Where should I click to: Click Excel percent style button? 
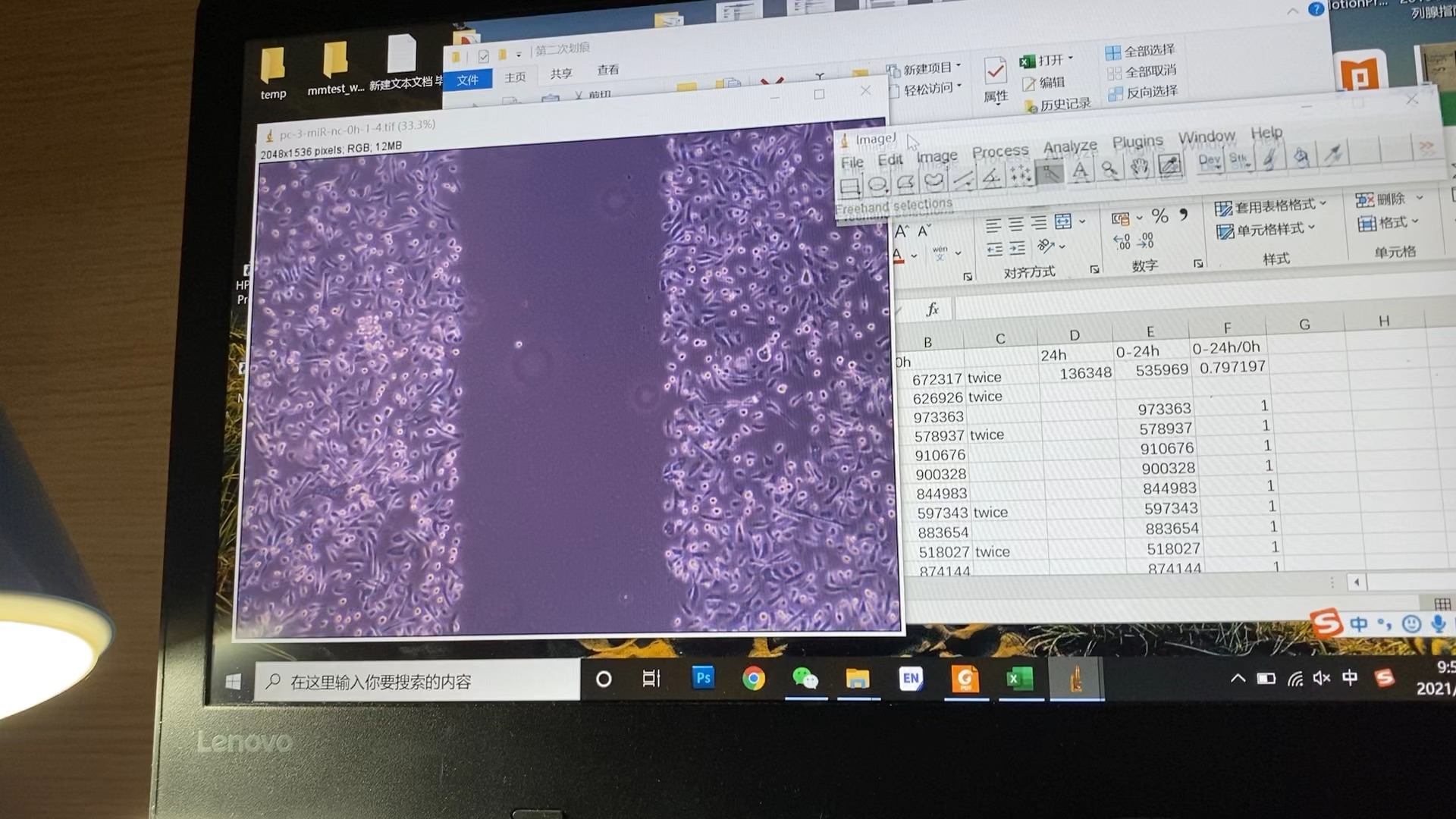pyautogui.click(x=1159, y=216)
